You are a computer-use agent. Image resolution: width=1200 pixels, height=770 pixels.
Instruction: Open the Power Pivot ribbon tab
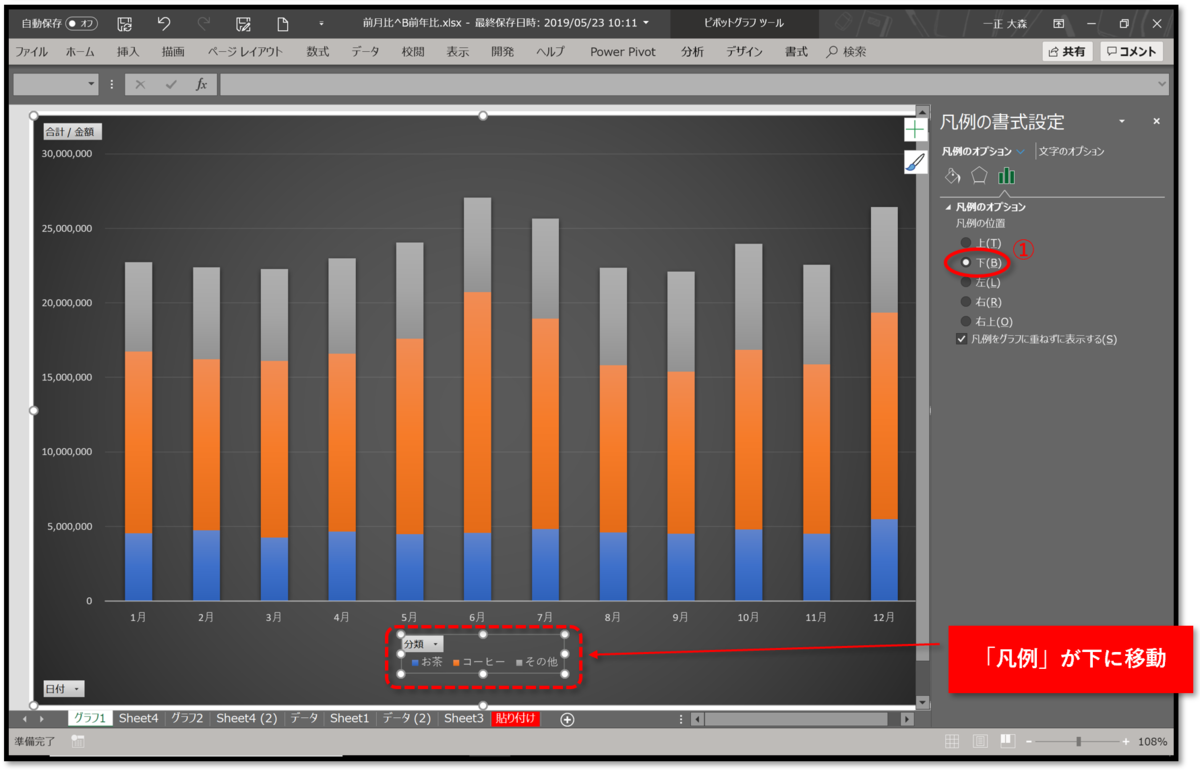tap(623, 52)
